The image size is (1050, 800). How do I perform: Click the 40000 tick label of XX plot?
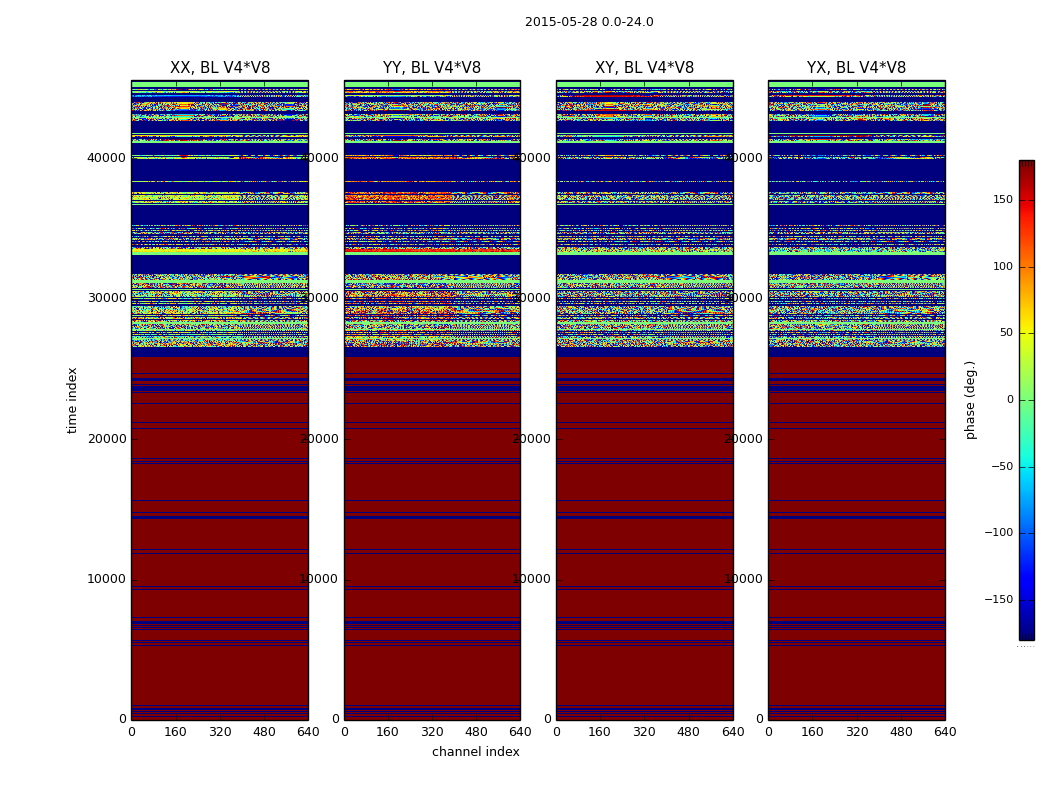(106, 158)
